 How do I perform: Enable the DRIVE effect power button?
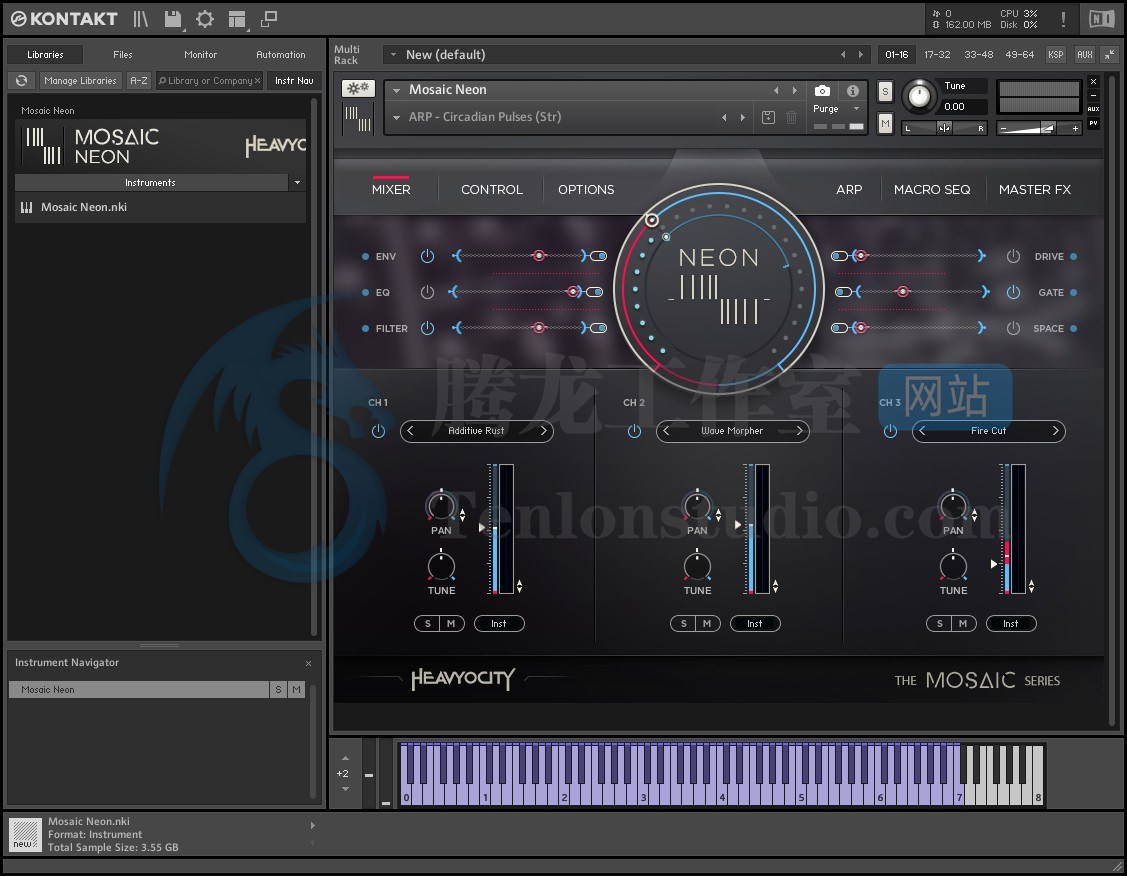(1013, 256)
